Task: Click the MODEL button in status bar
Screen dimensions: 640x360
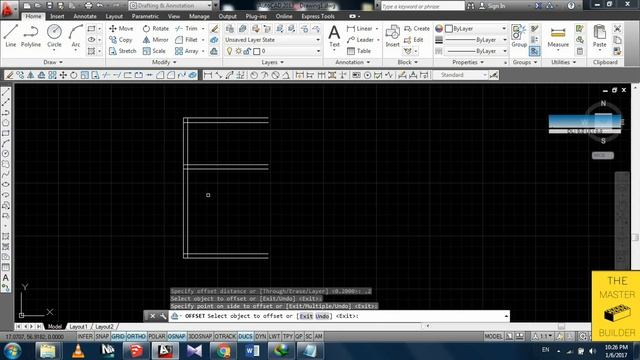Action: pos(493,336)
